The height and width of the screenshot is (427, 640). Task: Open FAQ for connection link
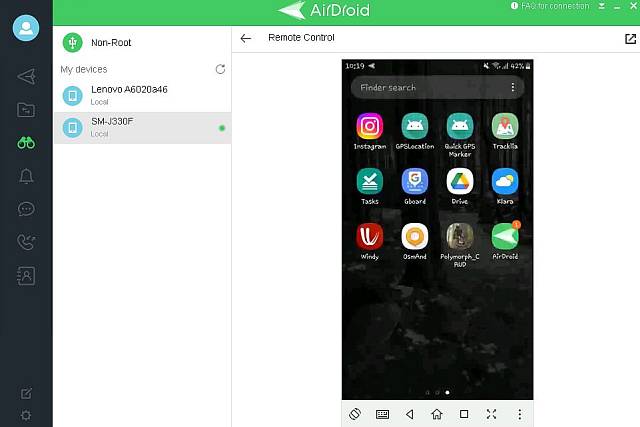550,6
